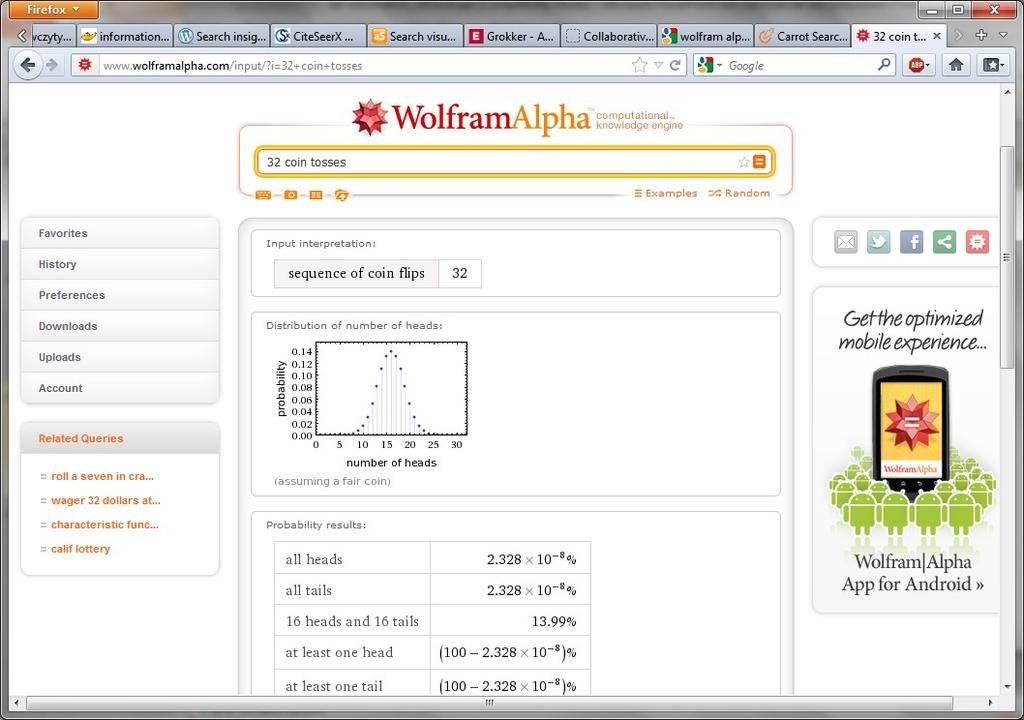The height and width of the screenshot is (720, 1024).
Task: Open the file upload folder icon
Action: coord(342,195)
